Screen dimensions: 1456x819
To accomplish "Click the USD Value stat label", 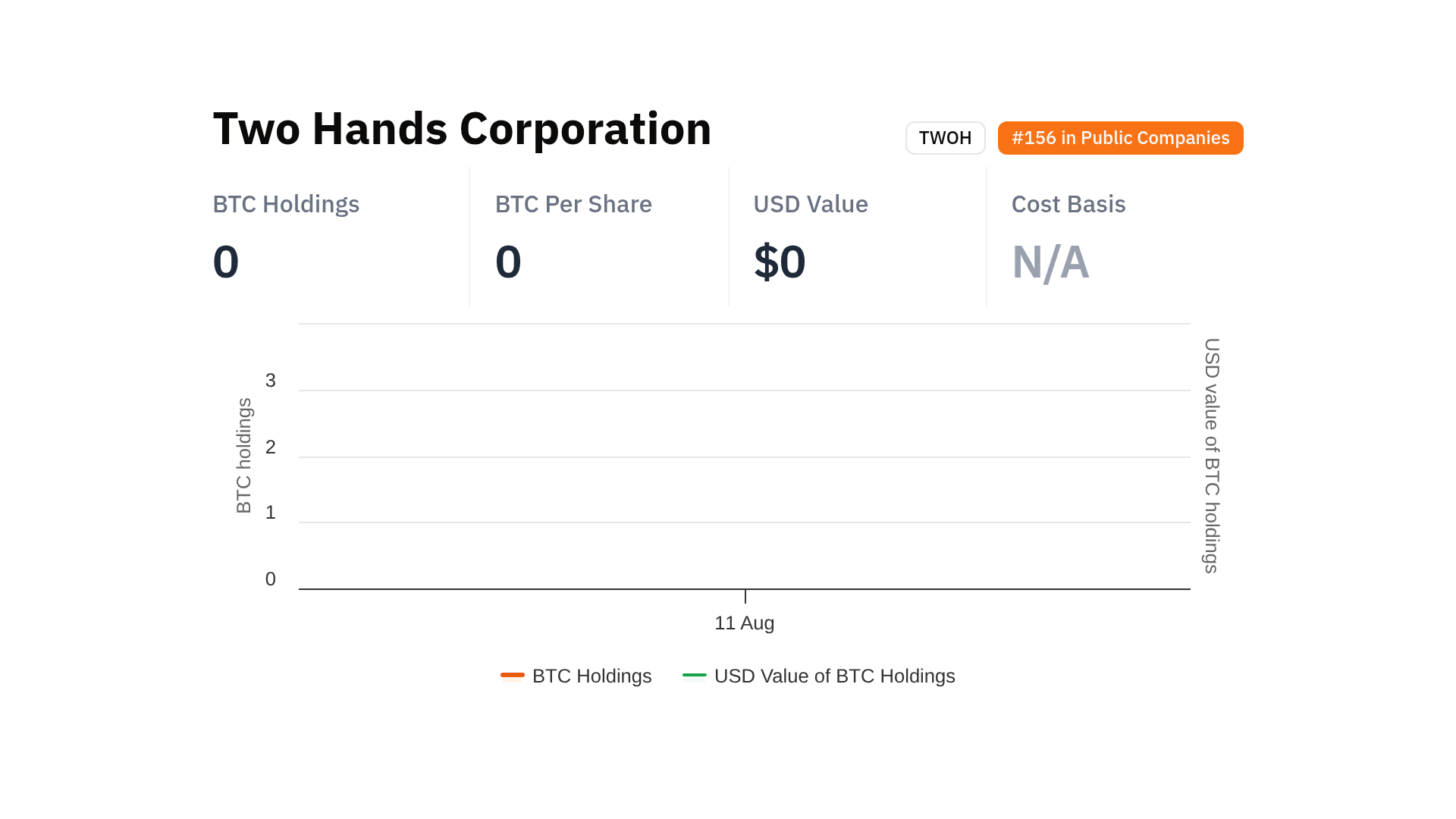I will pos(810,204).
